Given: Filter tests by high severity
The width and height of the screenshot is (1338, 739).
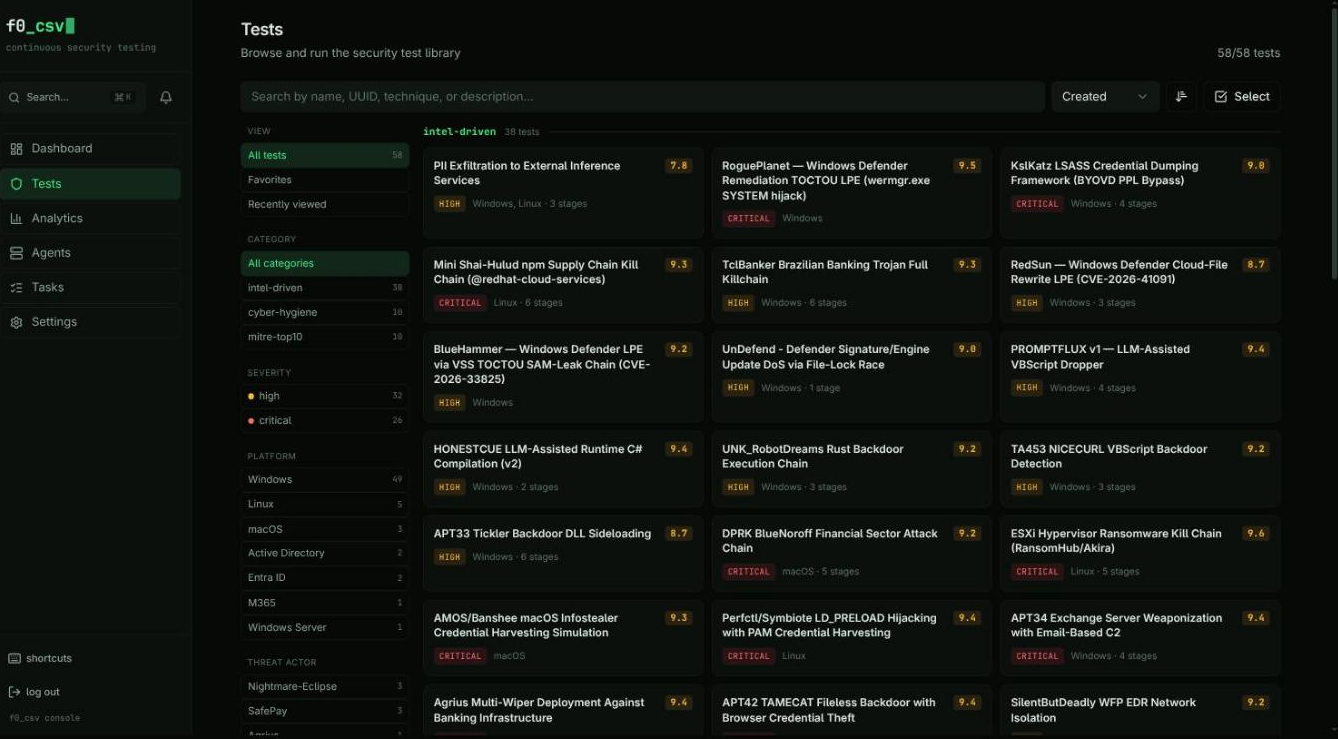Looking at the screenshot, I should (325, 396).
